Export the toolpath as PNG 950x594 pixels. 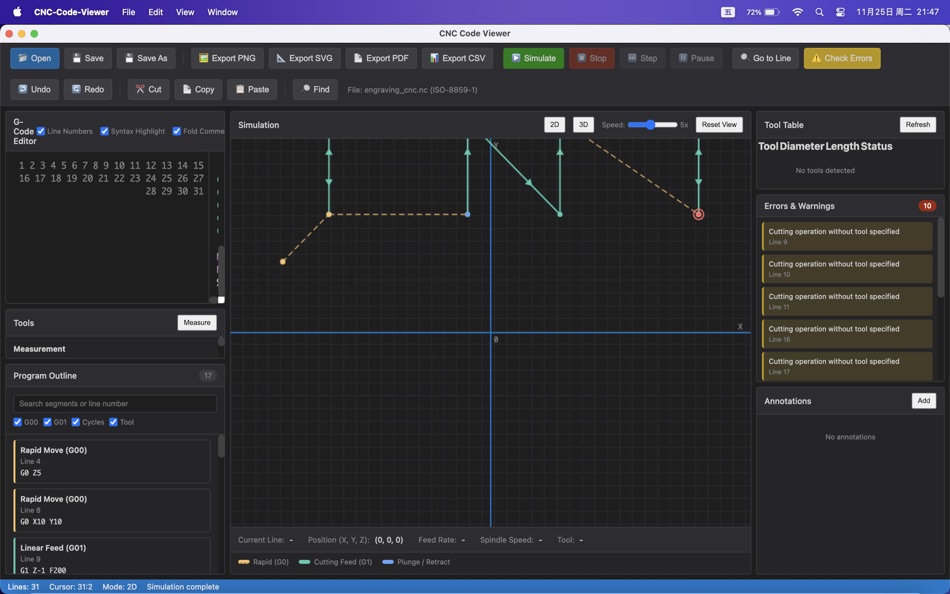click(x=226, y=57)
